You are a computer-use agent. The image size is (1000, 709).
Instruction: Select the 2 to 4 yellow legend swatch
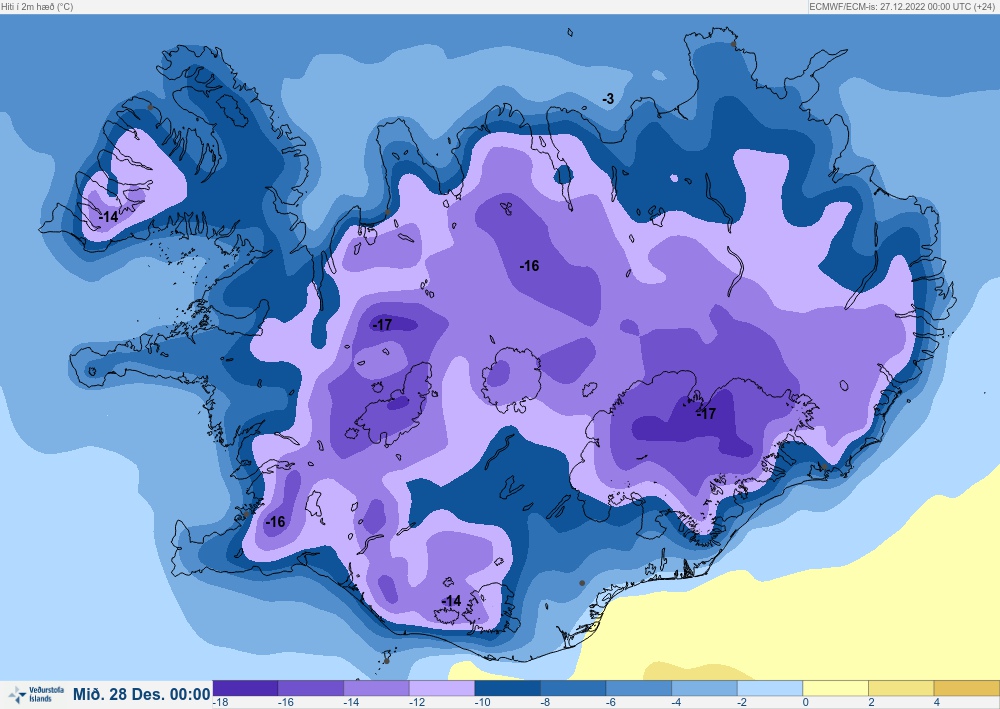[x=901, y=688]
